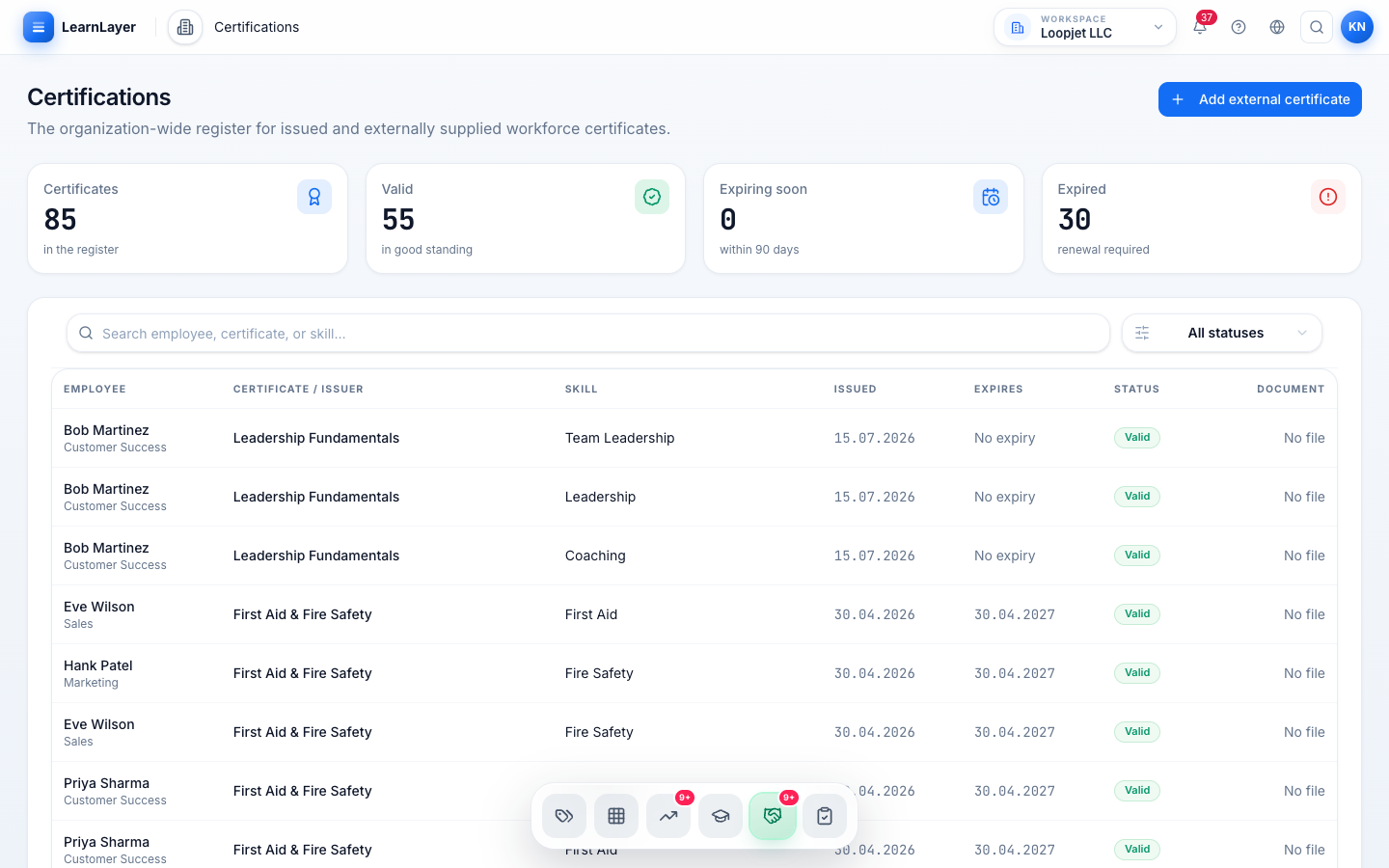Click the DOCUMENT column header
1389x868 pixels.
tap(1291, 389)
